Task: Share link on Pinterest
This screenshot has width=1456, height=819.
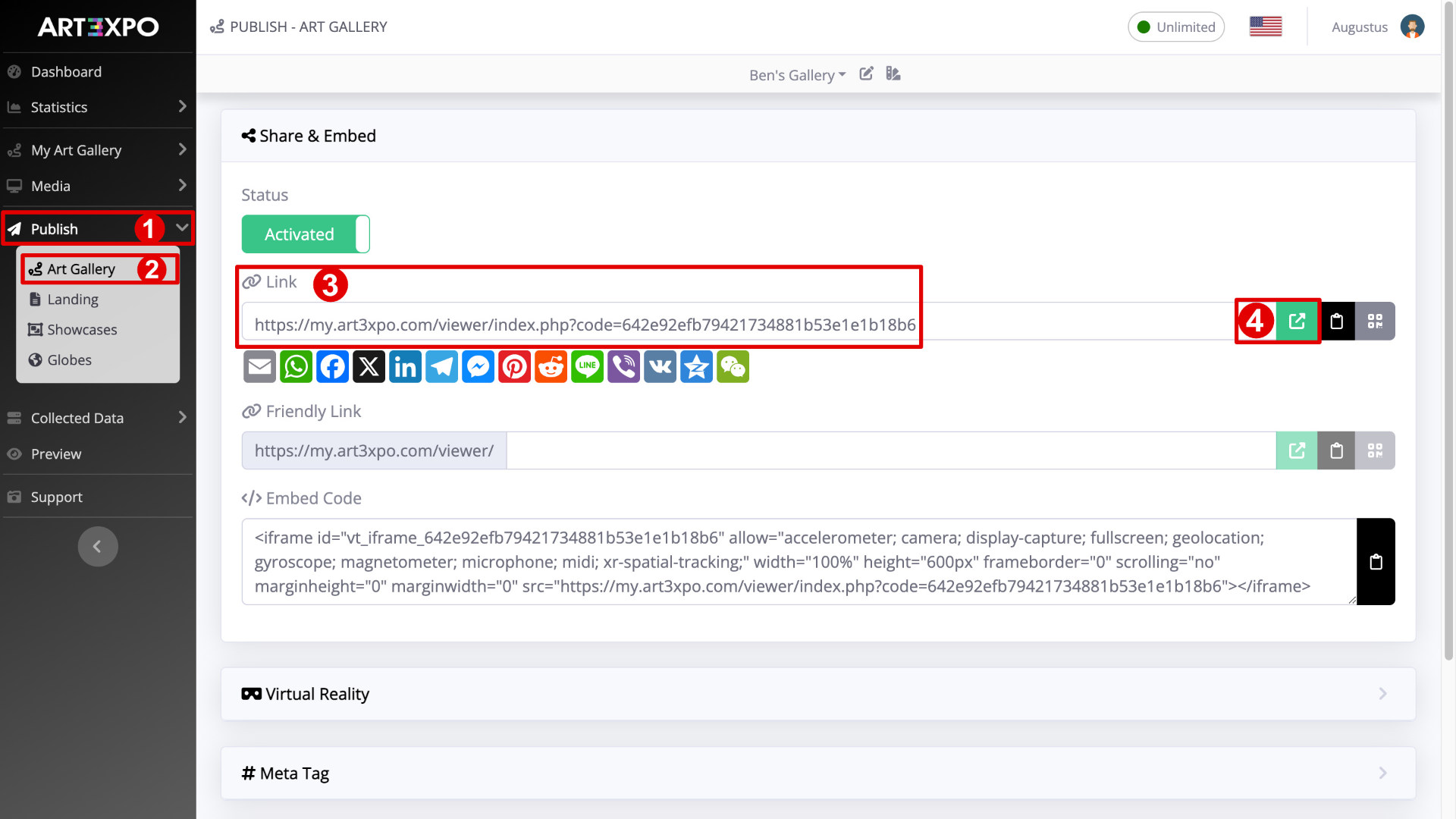Action: tap(514, 367)
